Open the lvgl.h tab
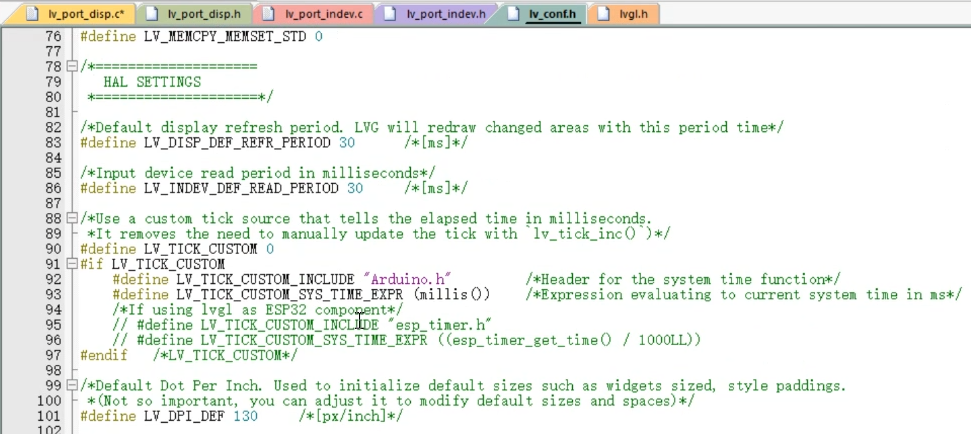 (x=623, y=14)
